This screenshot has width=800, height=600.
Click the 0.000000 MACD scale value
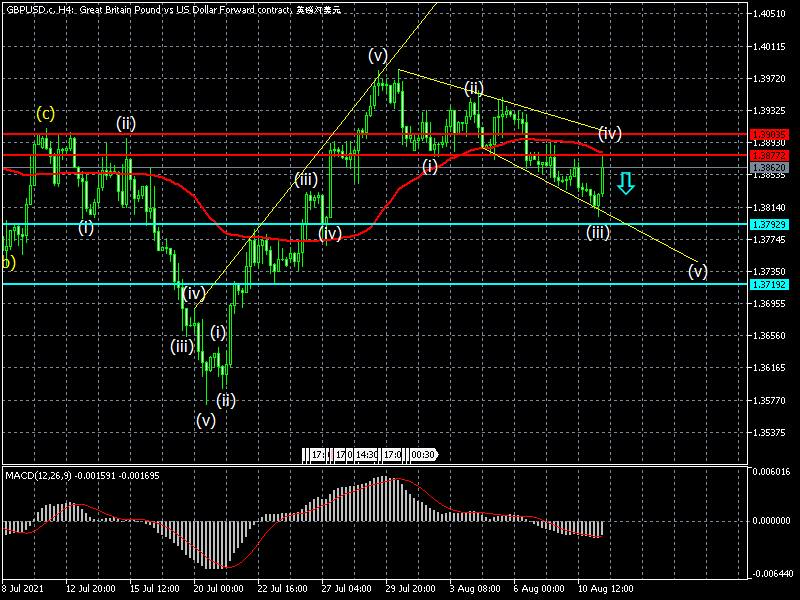[771, 520]
